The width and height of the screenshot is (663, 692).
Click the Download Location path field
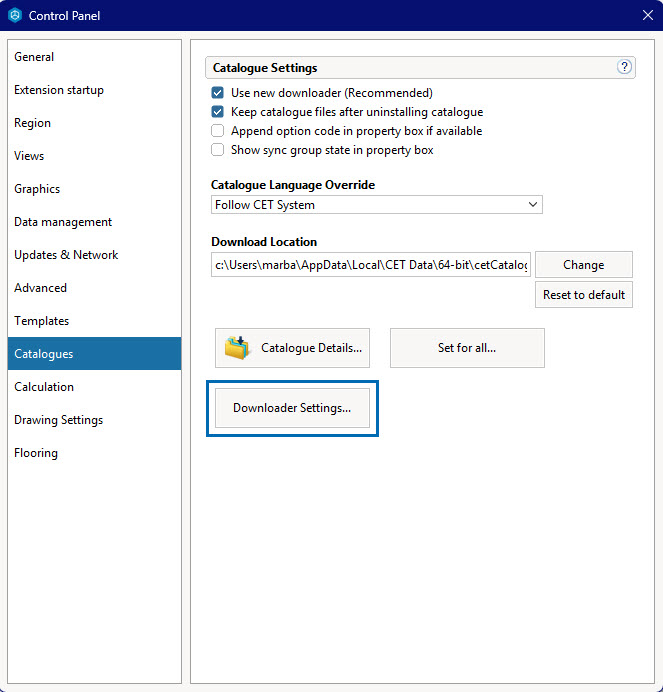[371, 265]
